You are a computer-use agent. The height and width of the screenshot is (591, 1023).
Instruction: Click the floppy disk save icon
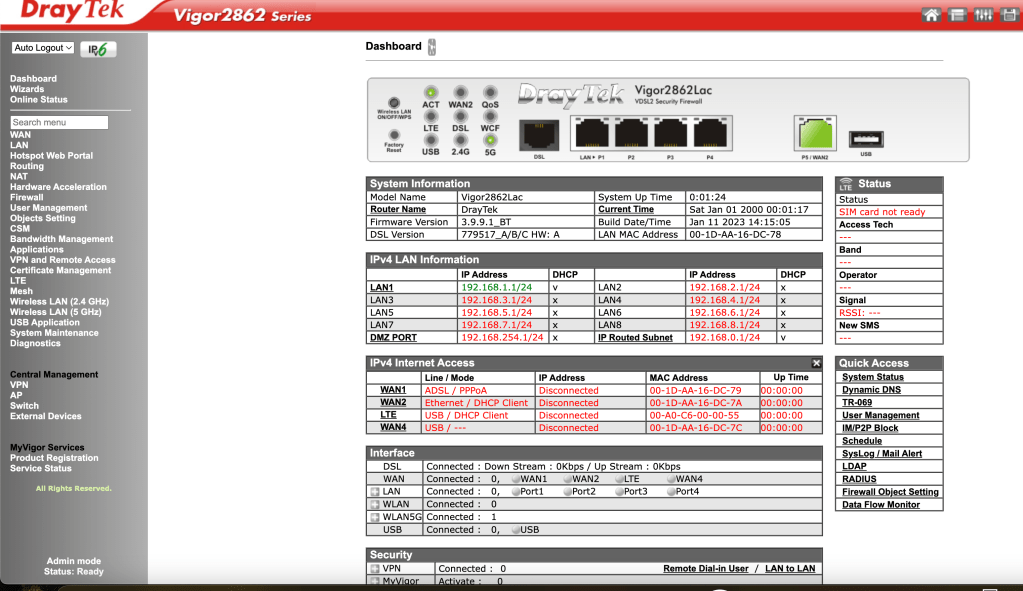tap(1009, 14)
